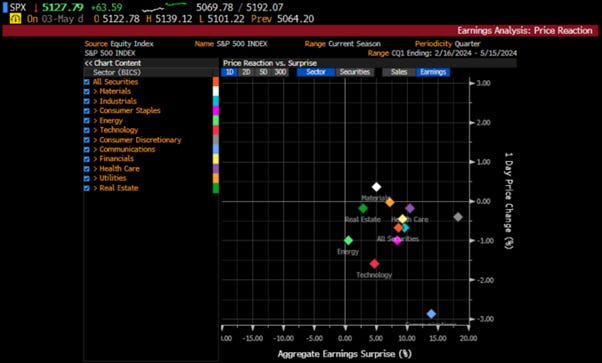Switch to Sales surprise

click(399, 72)
